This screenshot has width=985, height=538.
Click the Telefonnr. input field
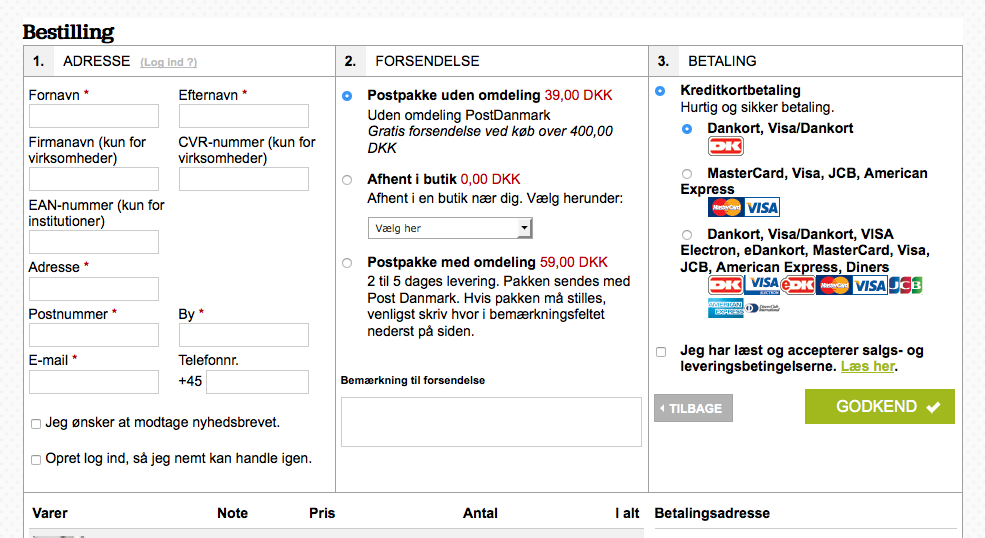pyautogui.click(x=258, y=382)
